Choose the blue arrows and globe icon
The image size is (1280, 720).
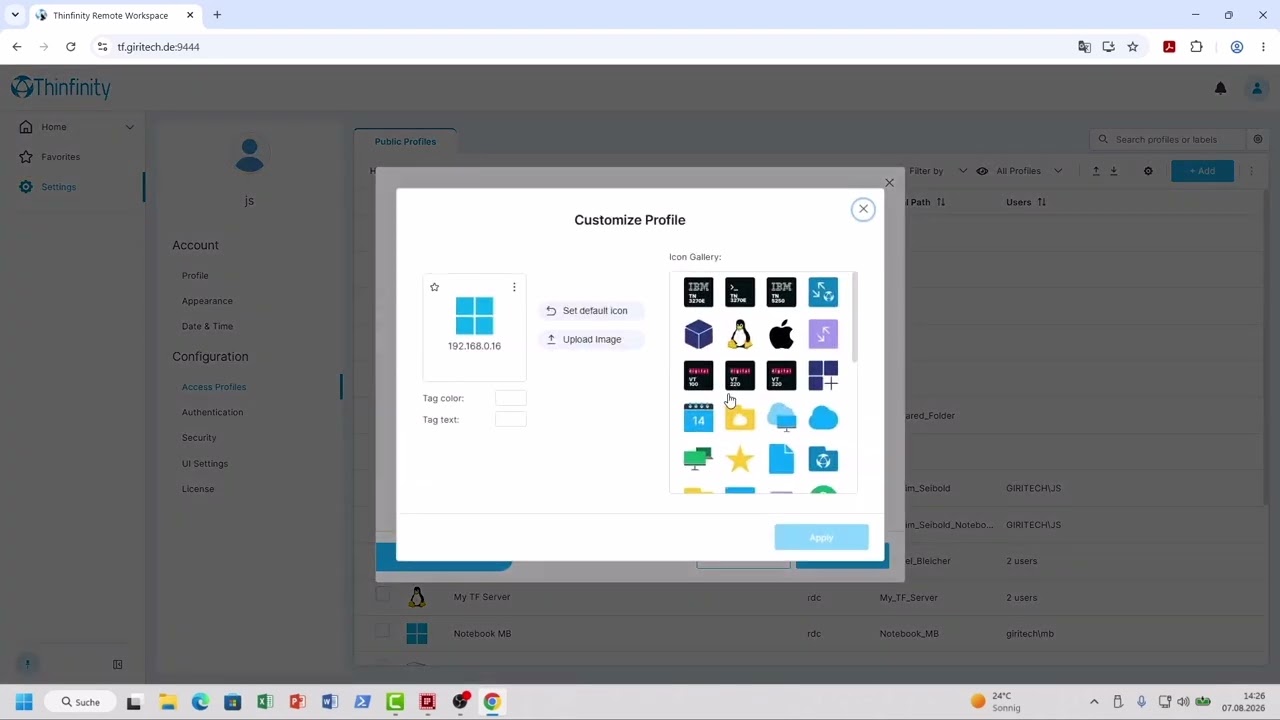823,292
